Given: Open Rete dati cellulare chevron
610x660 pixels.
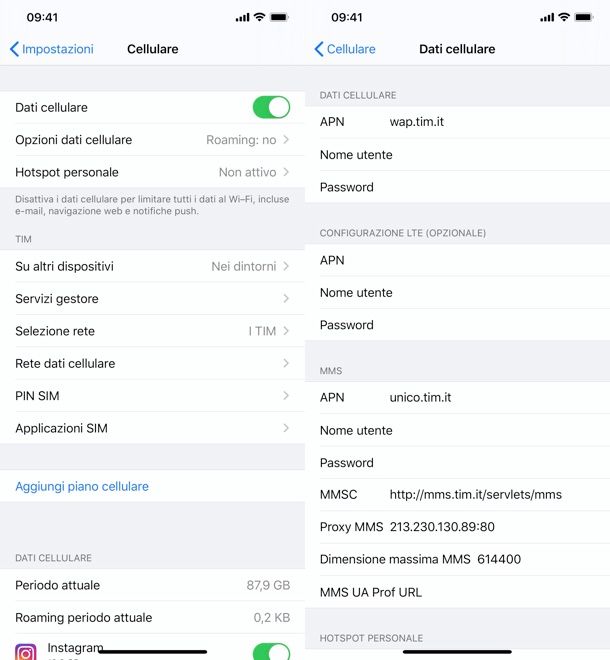Looking at the screenshot, I should pyautogui.click(x=286, y=363).
